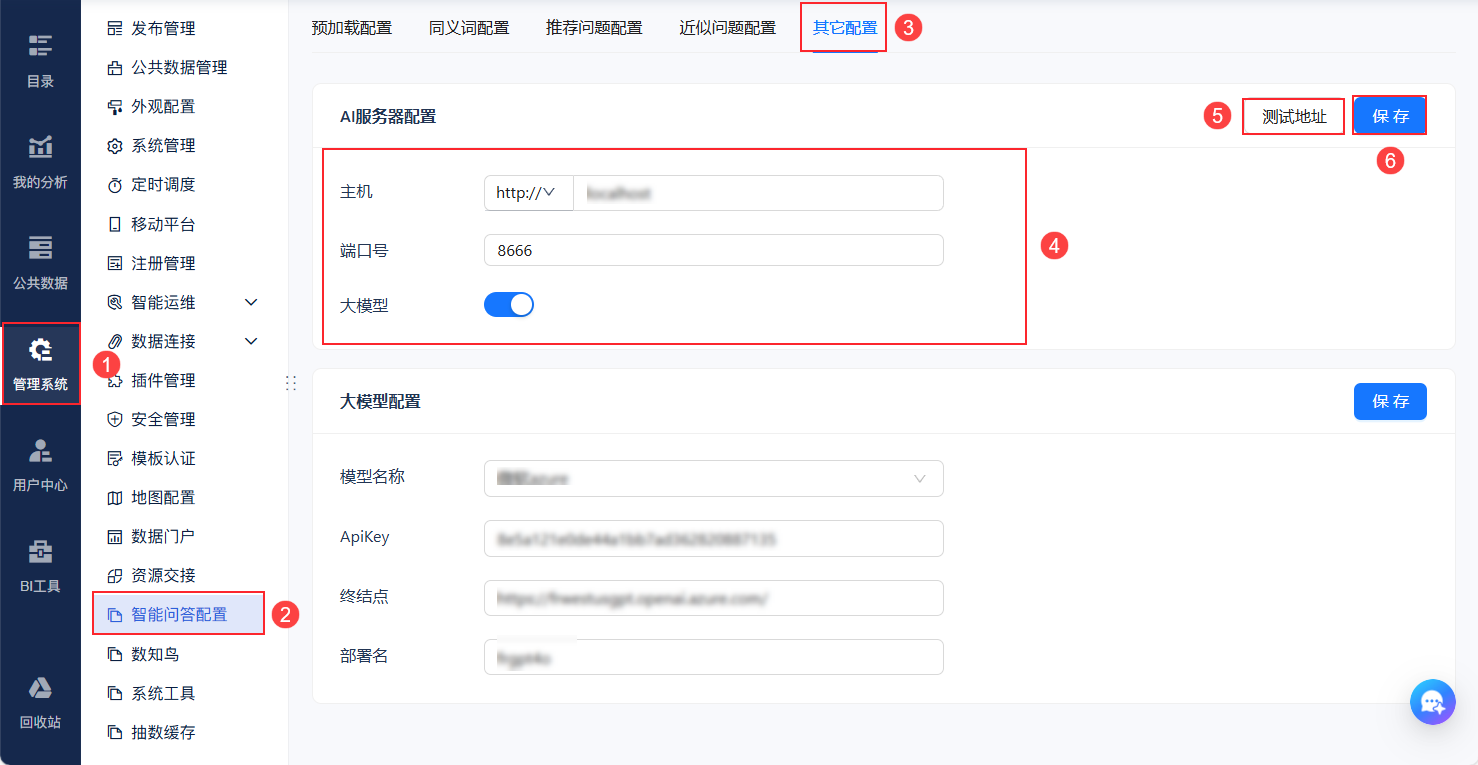This screenshot has width=1478, height=765.
Task: Click the 端口号 field showing 8666
Action: click(714, 250)
